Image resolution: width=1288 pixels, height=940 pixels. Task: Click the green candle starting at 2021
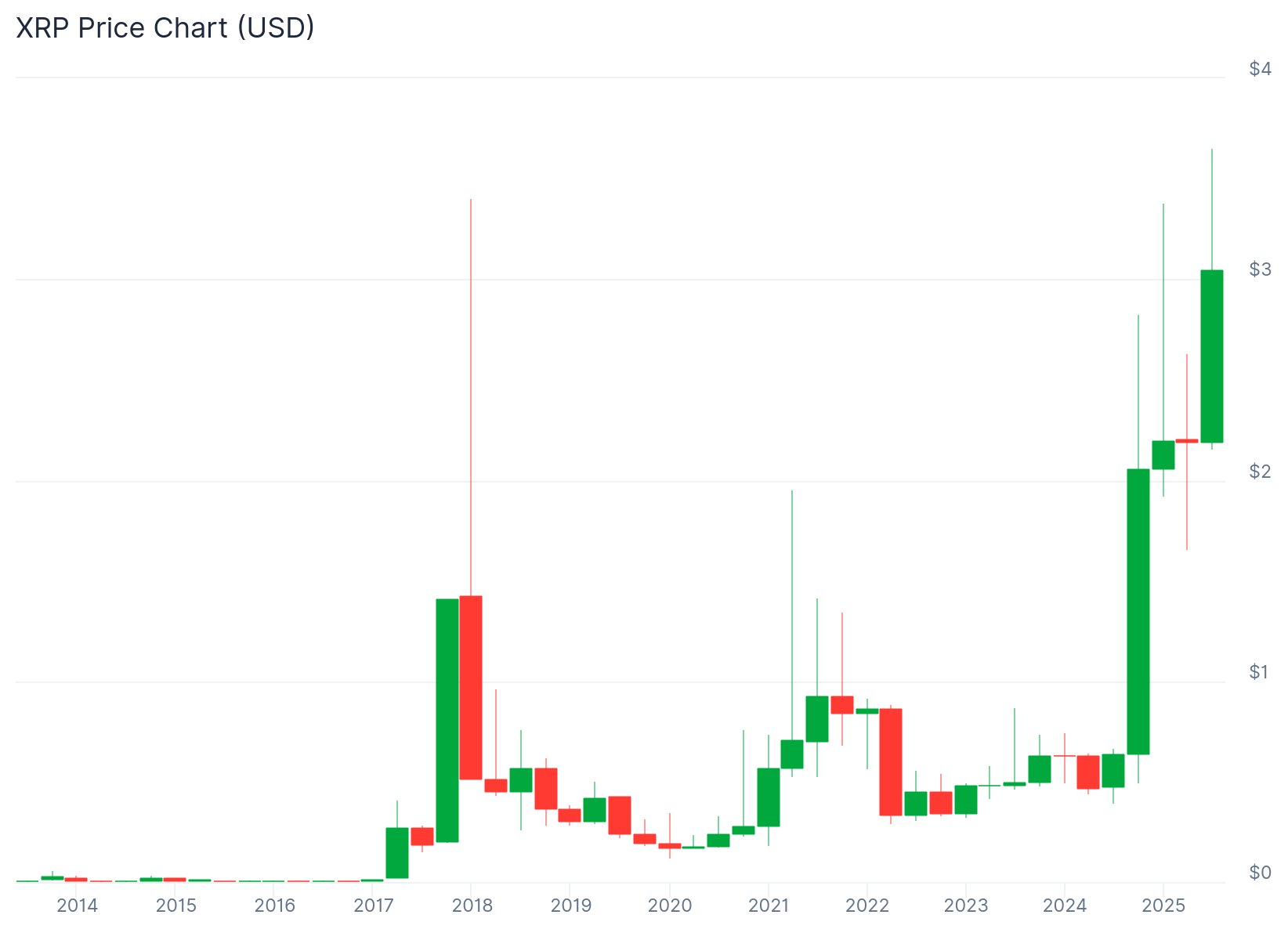[769, 797]
